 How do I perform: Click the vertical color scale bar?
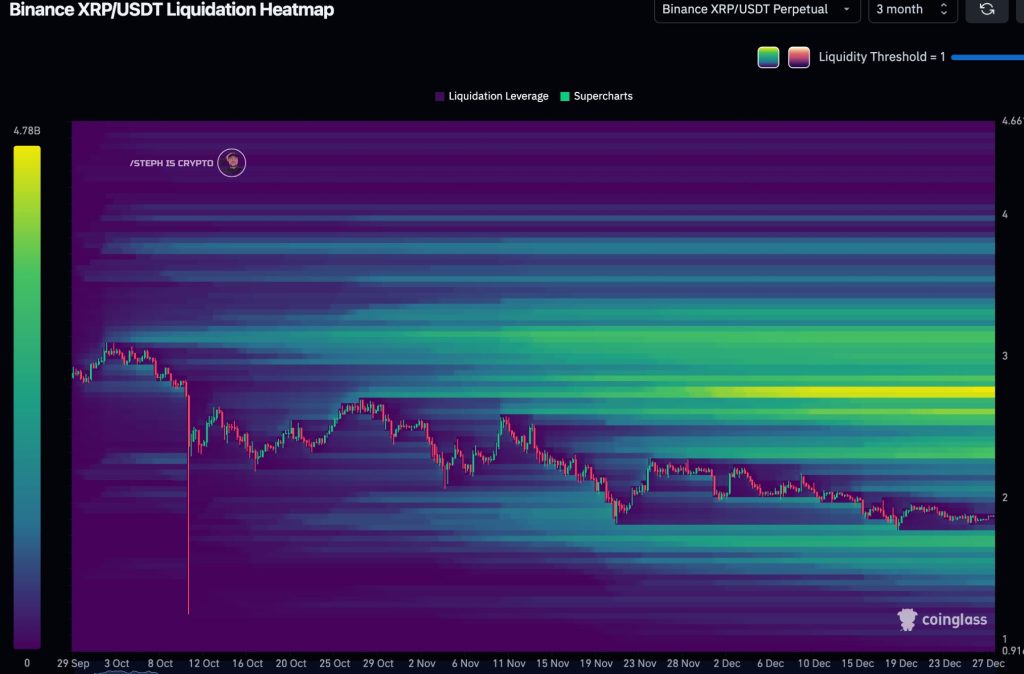click(x=27, y=397)
